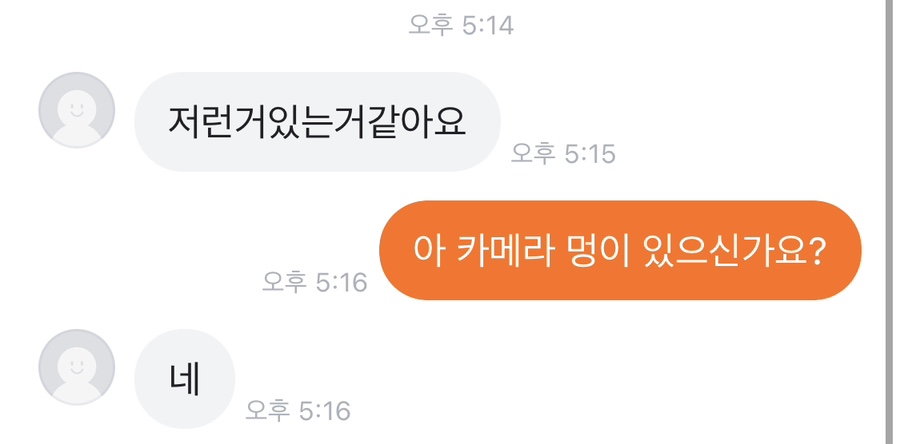Select the orange bubble 아 카메라 멍이 있으신가요?

pyautogui.click(x=620, y=250)
